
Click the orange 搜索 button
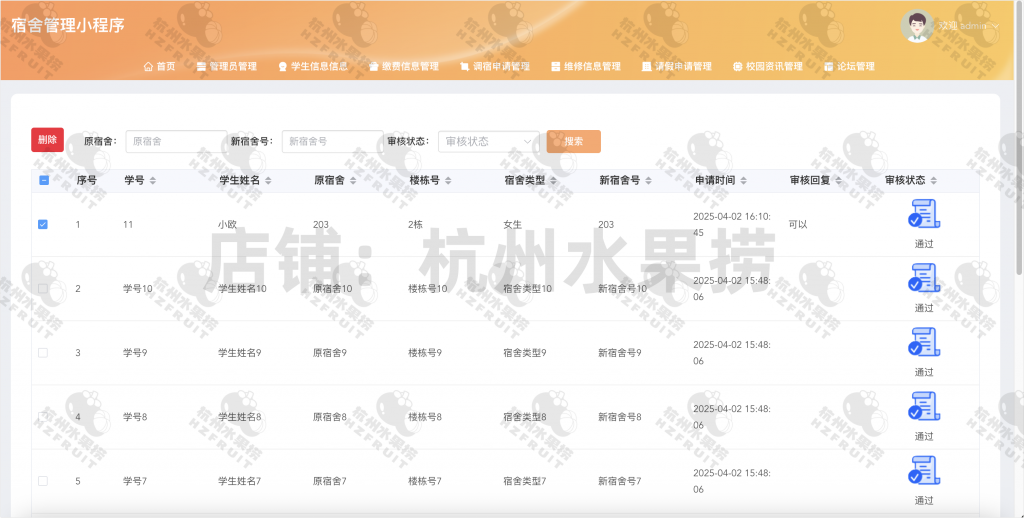pyautogui.click(x=573, y=141)
